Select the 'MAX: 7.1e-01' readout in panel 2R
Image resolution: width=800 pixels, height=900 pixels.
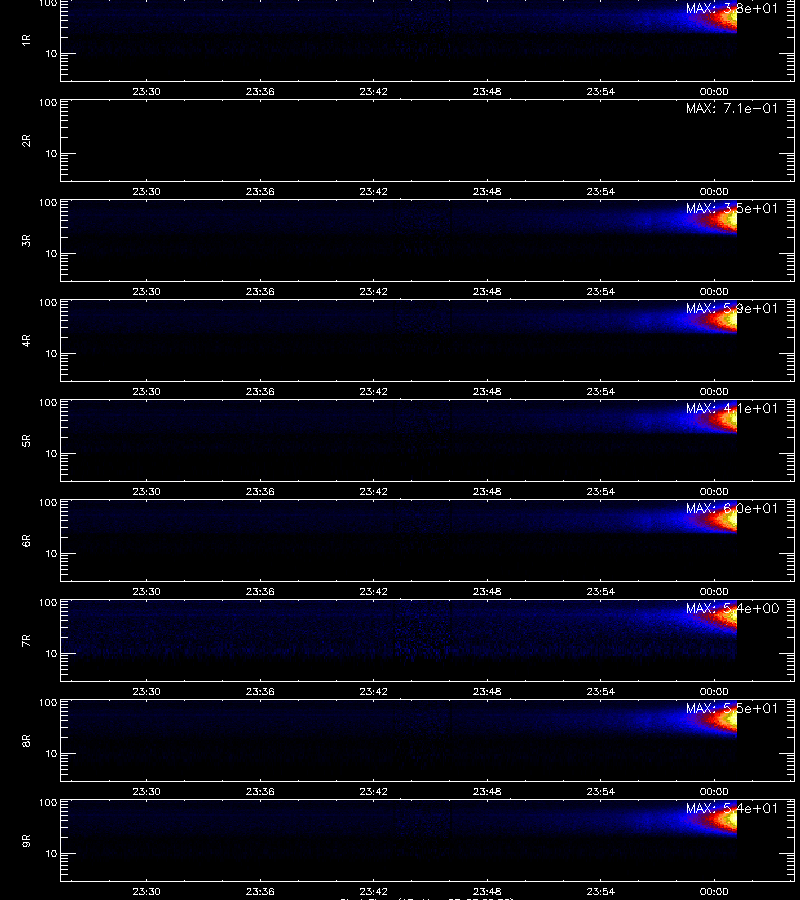[732, 108]
